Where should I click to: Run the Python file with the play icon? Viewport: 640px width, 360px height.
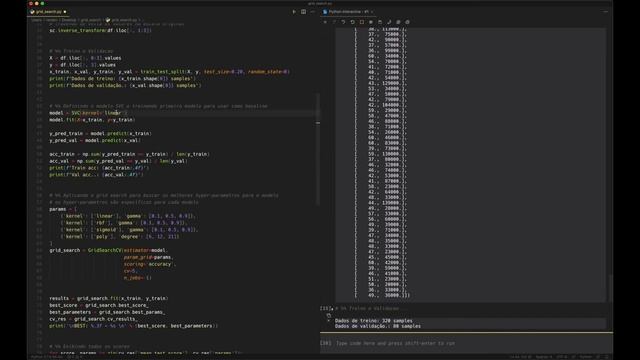(294, 12)
